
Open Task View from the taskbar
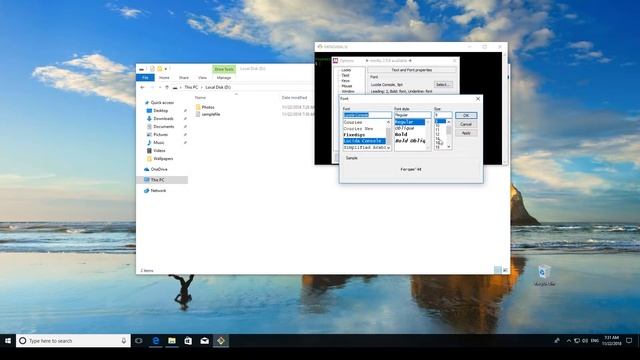[139, 340]
